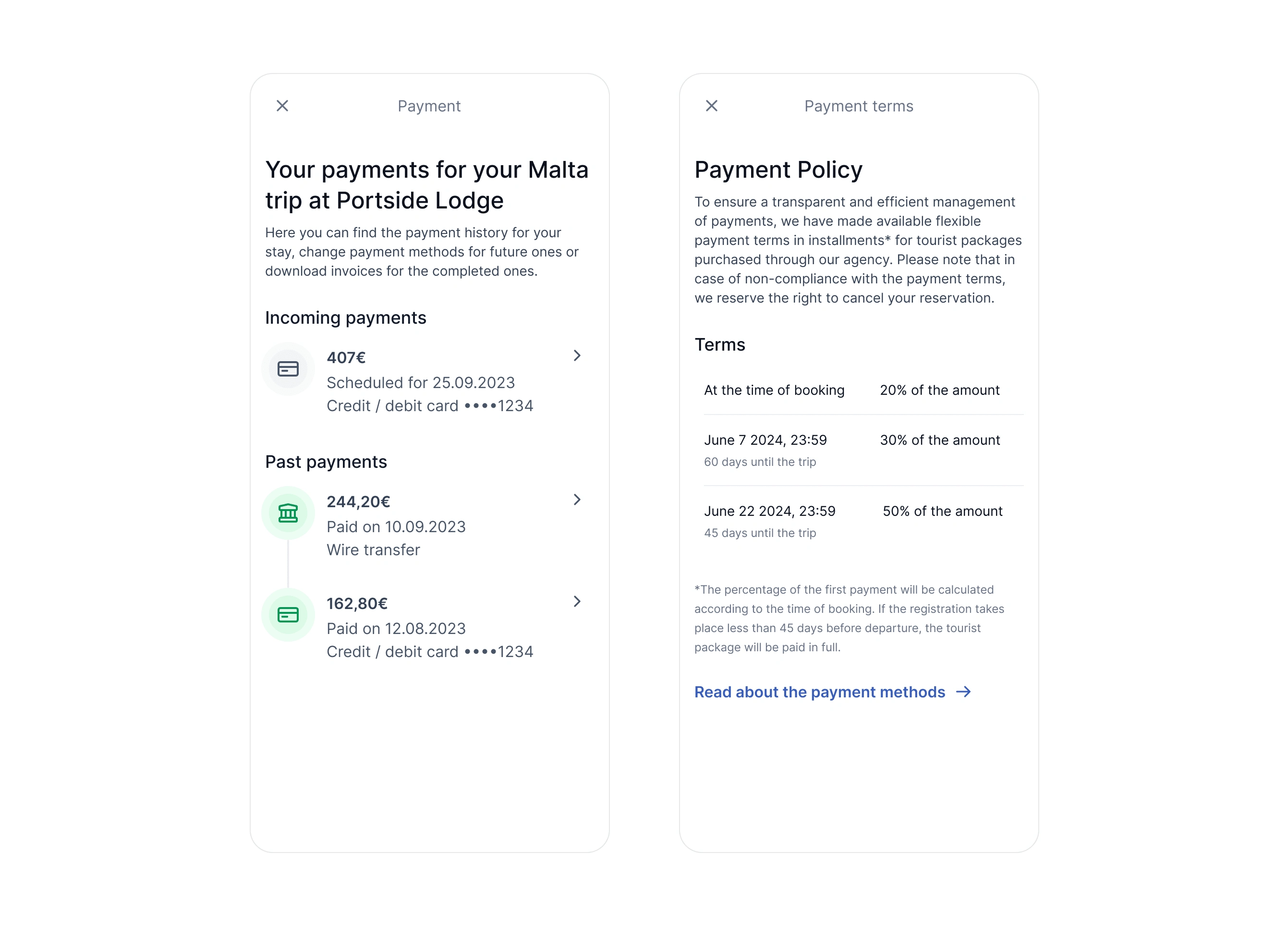
Task: Click 'Read about the payment methods' link
Action: pos(819,692)
